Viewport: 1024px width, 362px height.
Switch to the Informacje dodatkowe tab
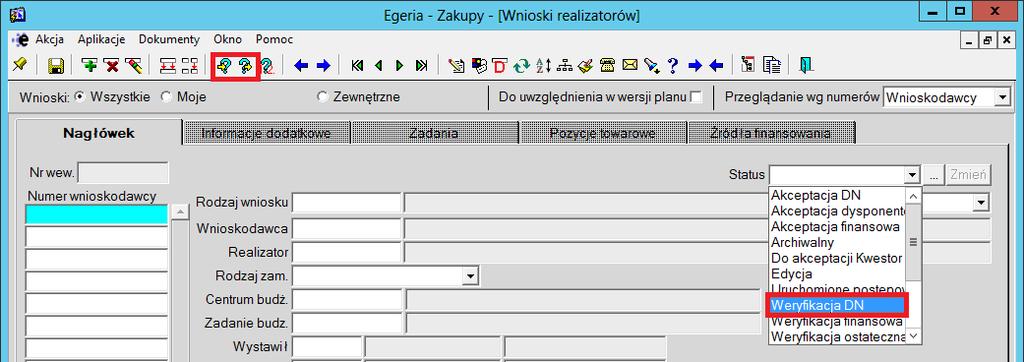[266, 133]
